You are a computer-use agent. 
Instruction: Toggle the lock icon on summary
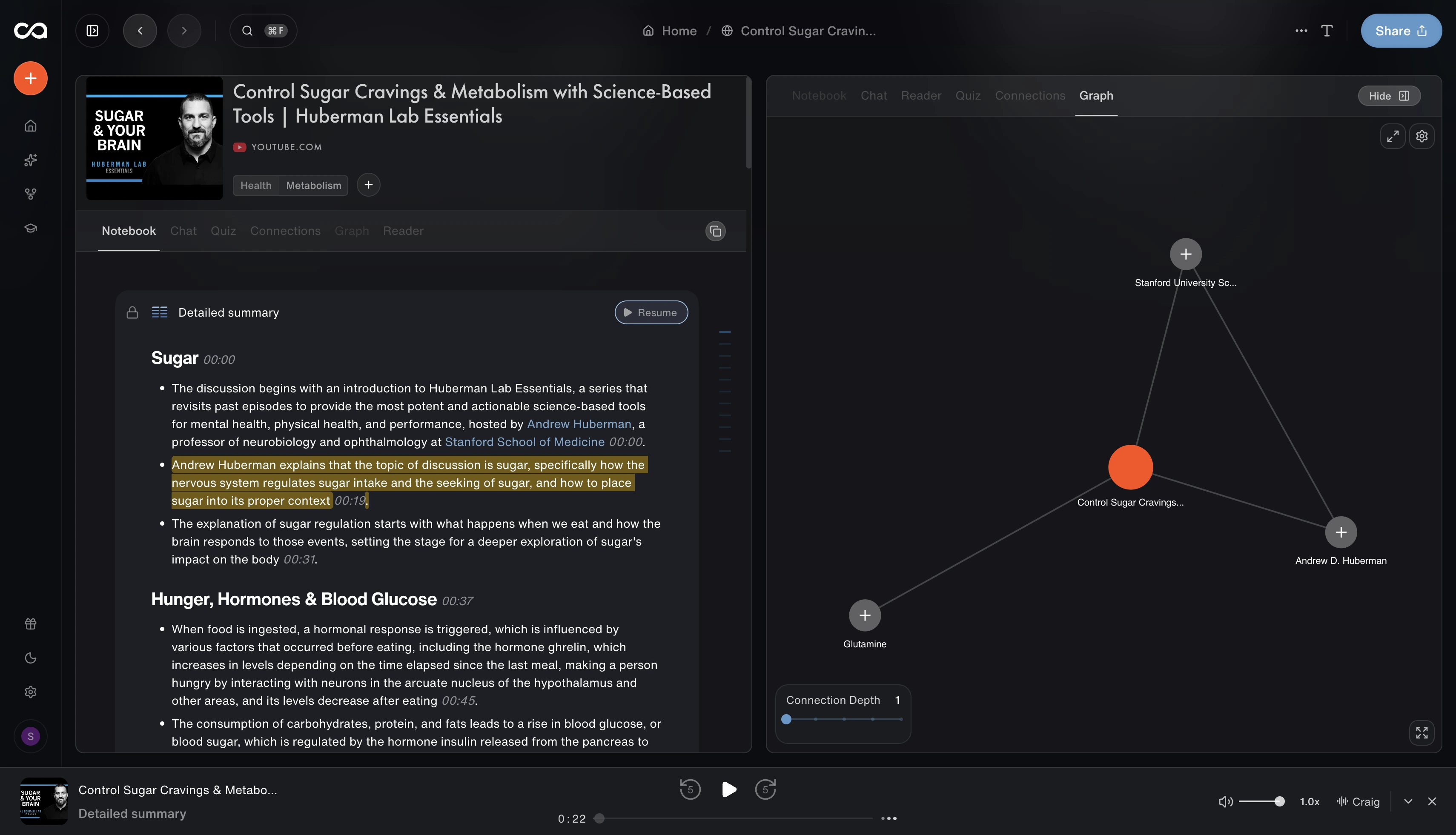[x=132, y=312]
